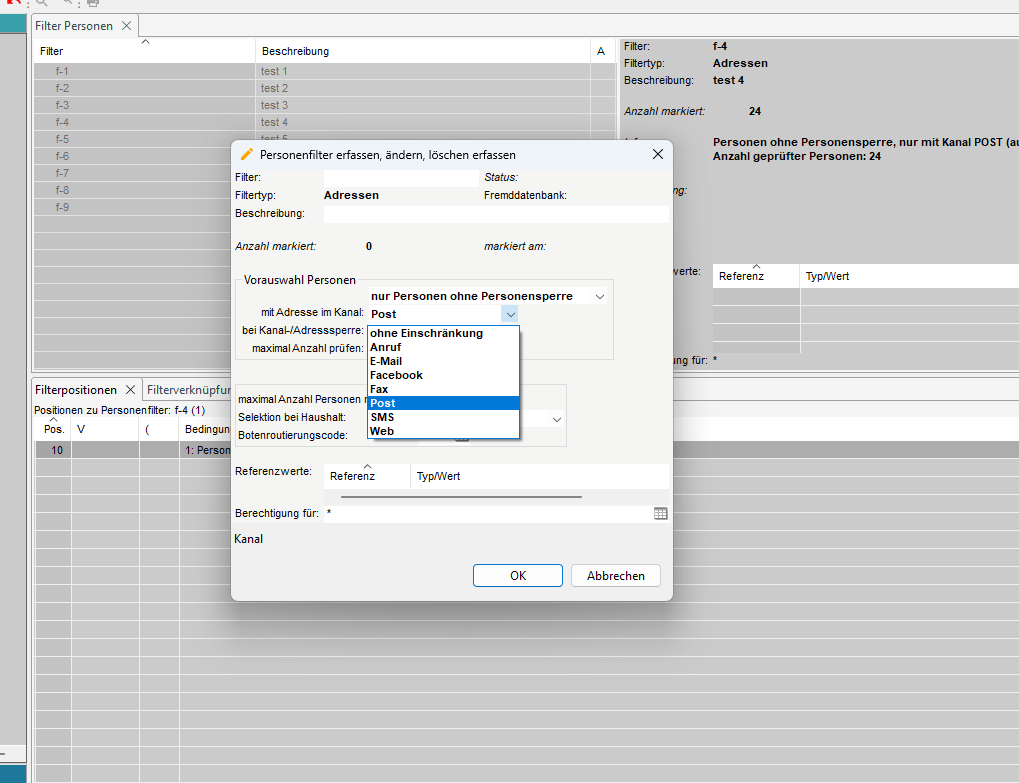Viewport: 1019px width, 783px height.
Task: Choose the 'Web' channel option
Action: (x=382, y=431)
